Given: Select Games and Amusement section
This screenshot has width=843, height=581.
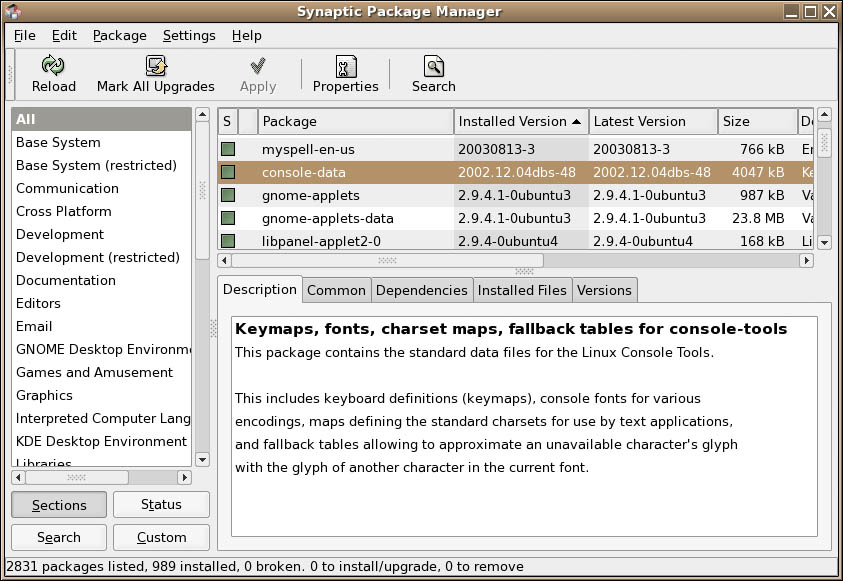Looking at the screenshot, I should (x=102, y=372).
